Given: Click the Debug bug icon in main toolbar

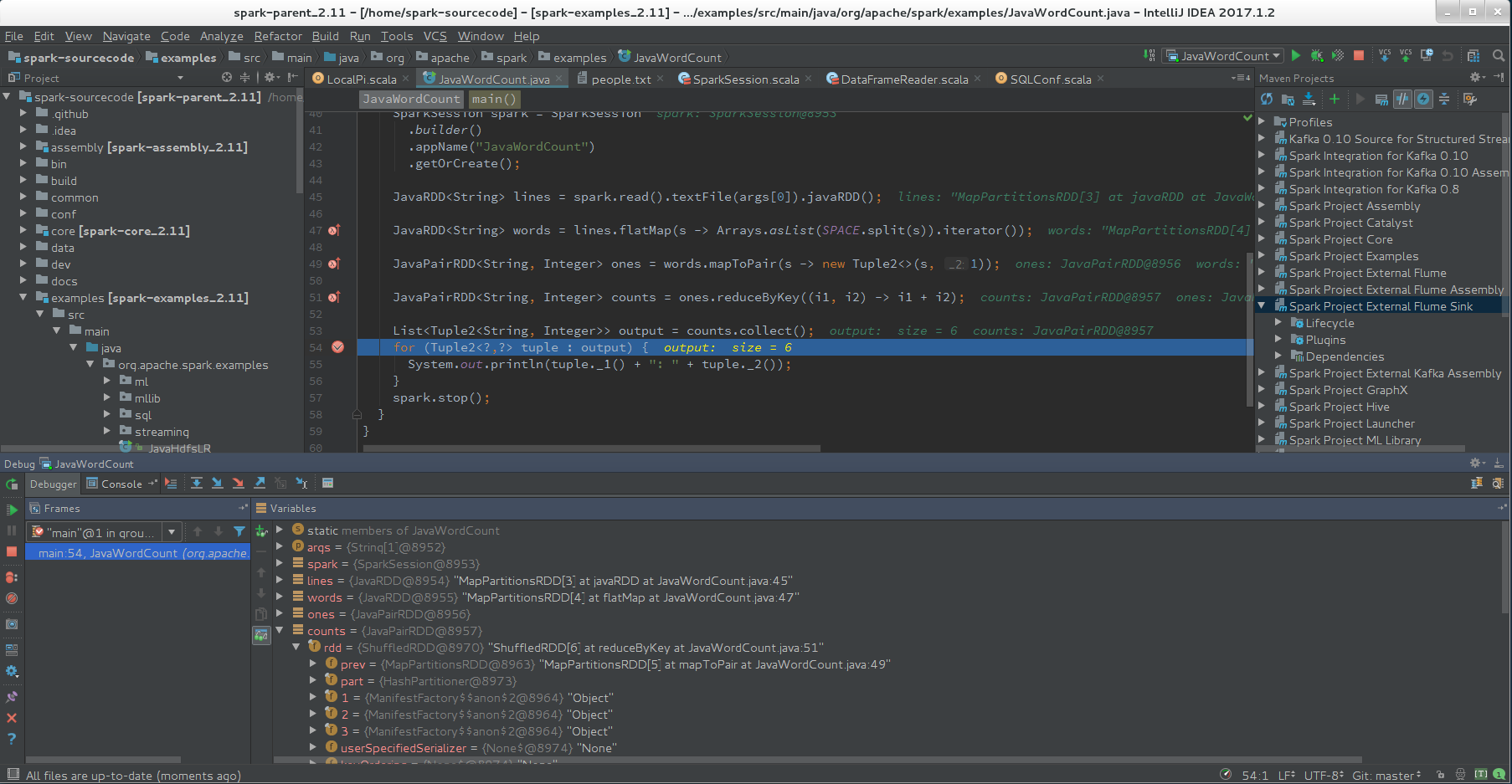Looking at the screenshot, I should pos(1317,56).
